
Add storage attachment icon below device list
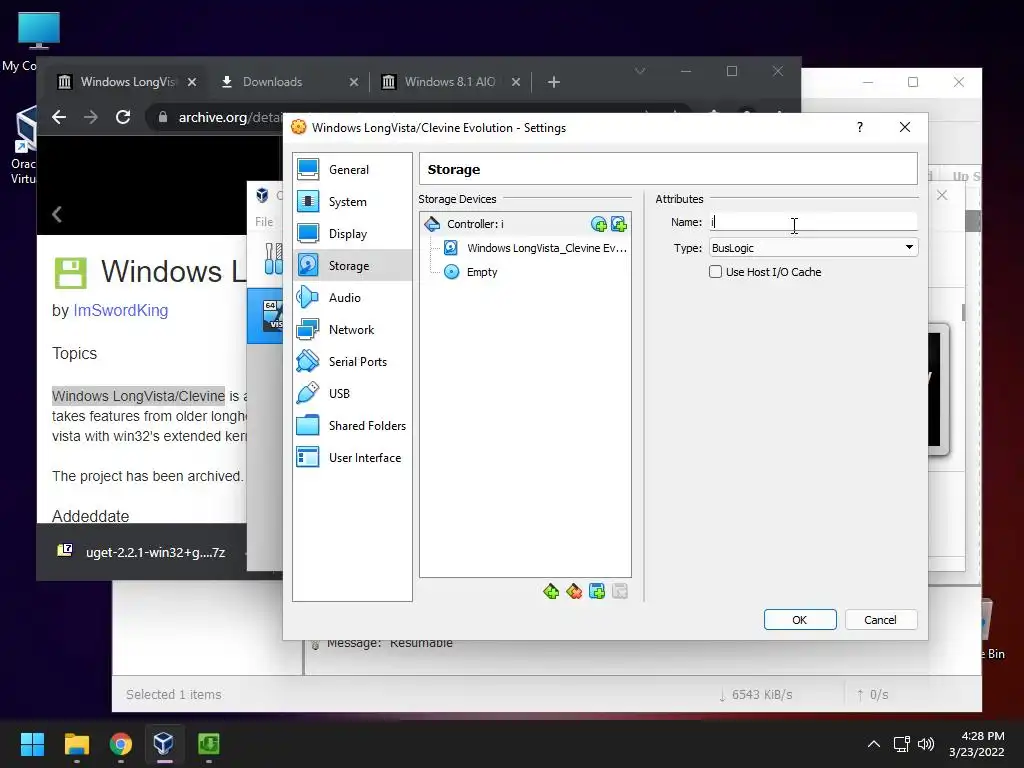click(x=597, y=592)
